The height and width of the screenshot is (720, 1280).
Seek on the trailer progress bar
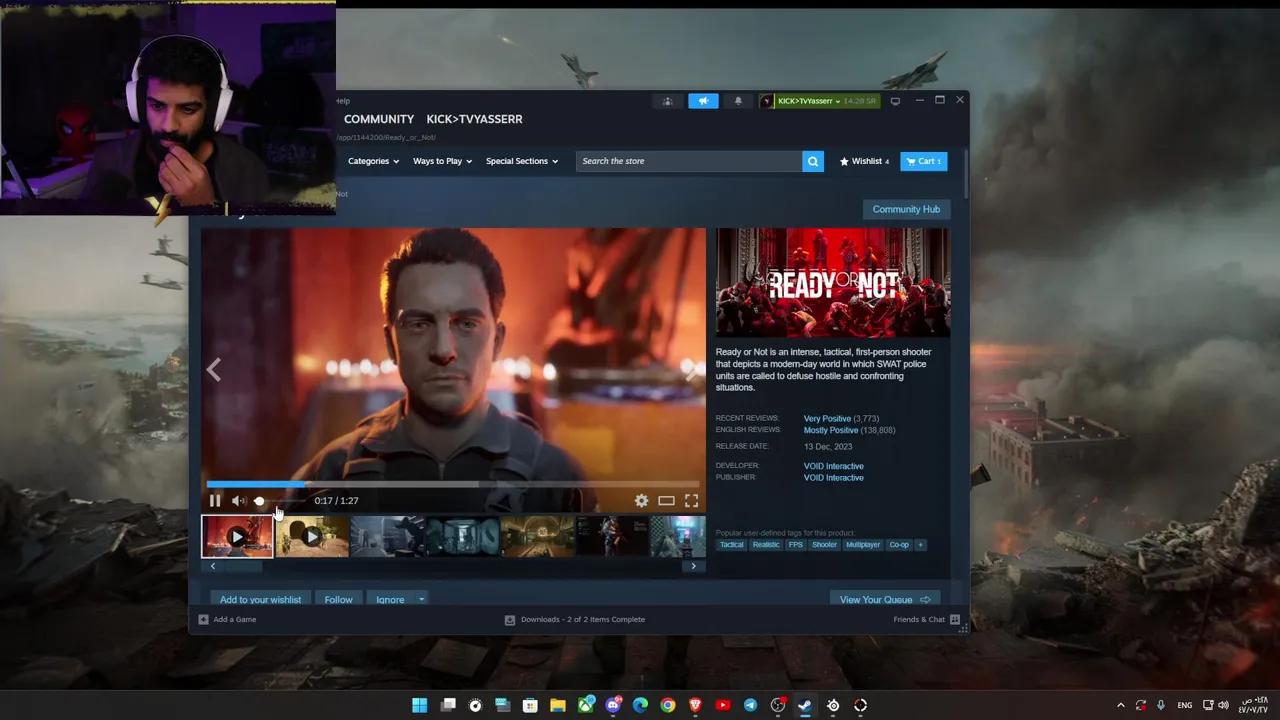tap(453, 484)
